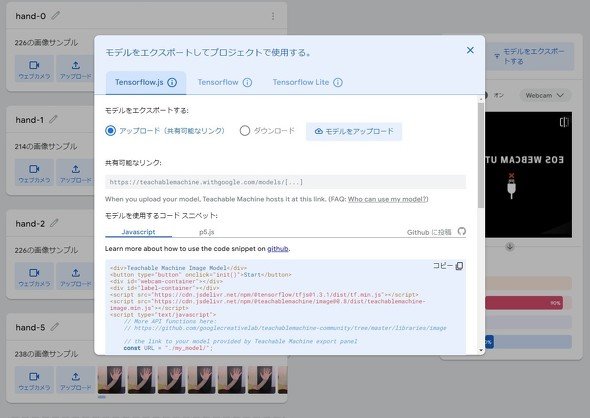Toggle the input オン switch
This screenshot has height=418, width=590.
(486, 95)
